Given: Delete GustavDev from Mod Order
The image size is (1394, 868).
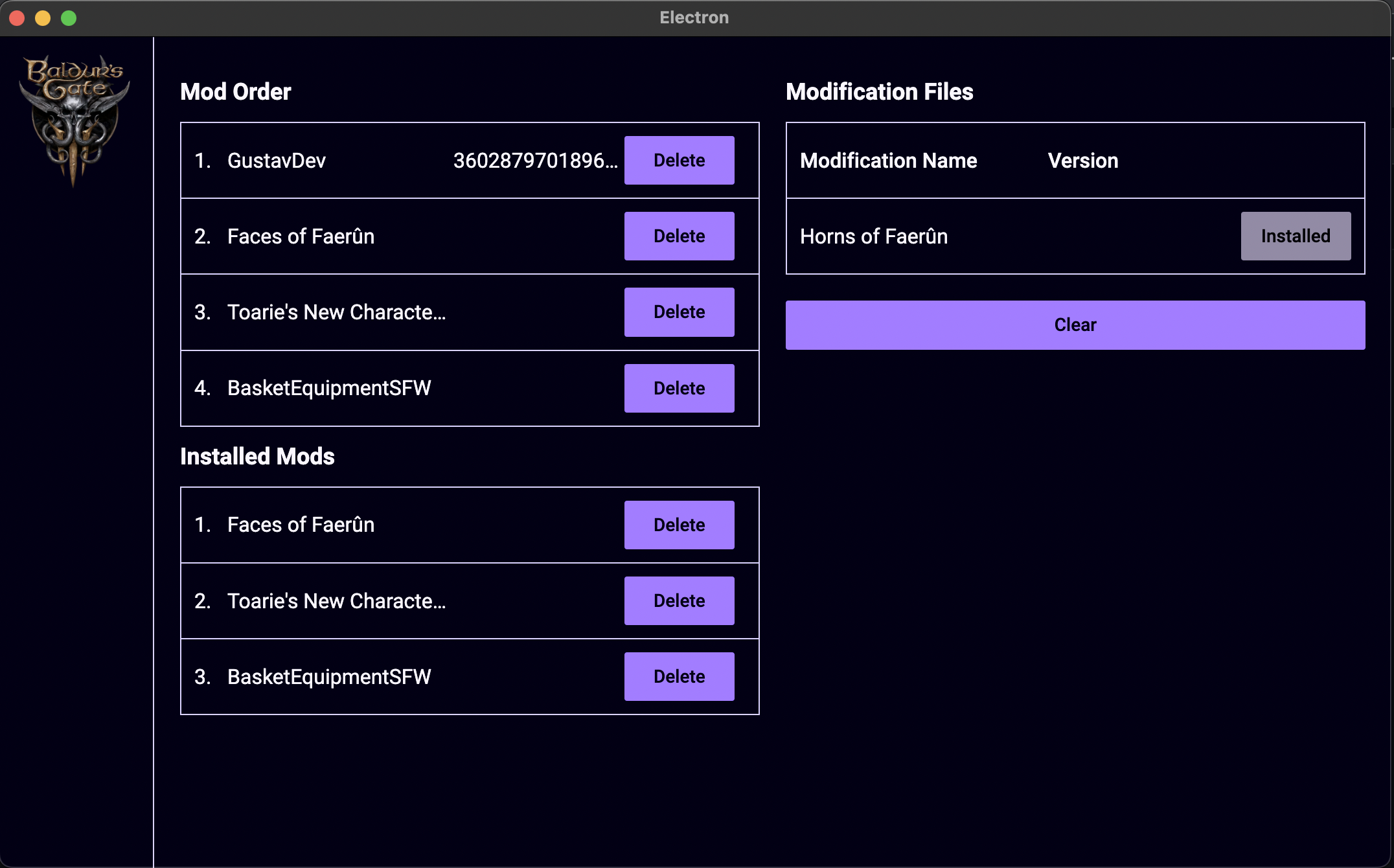Looking at the screenshot, I should pos(678,160).
